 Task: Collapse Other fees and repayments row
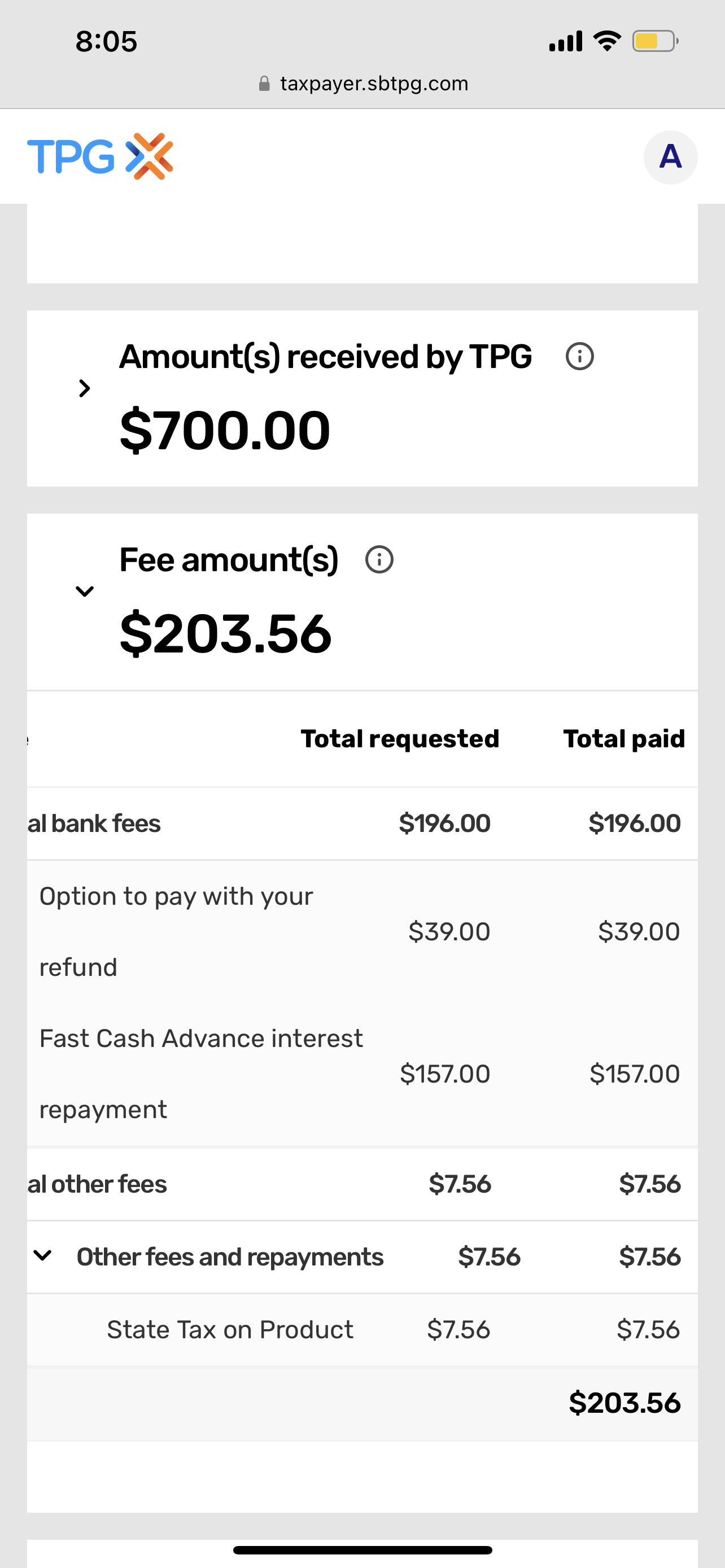(42, 1255)
